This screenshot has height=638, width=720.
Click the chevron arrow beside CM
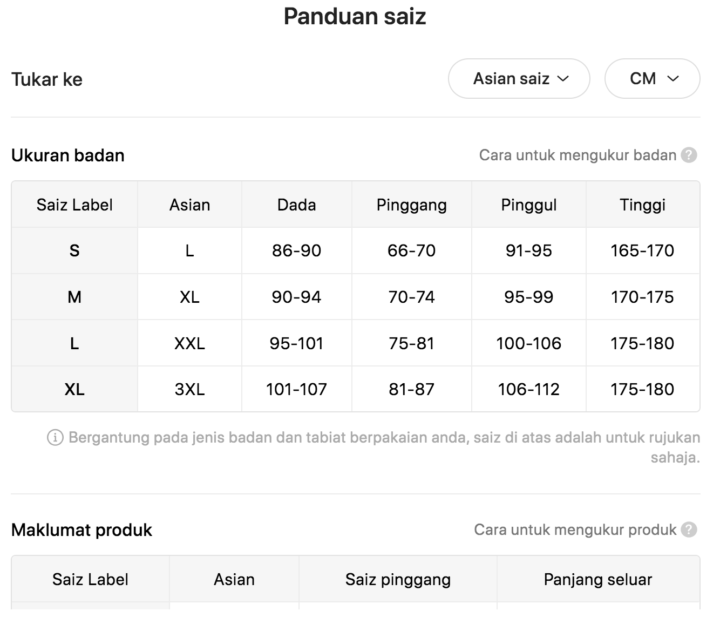click(x=673, y=79)
